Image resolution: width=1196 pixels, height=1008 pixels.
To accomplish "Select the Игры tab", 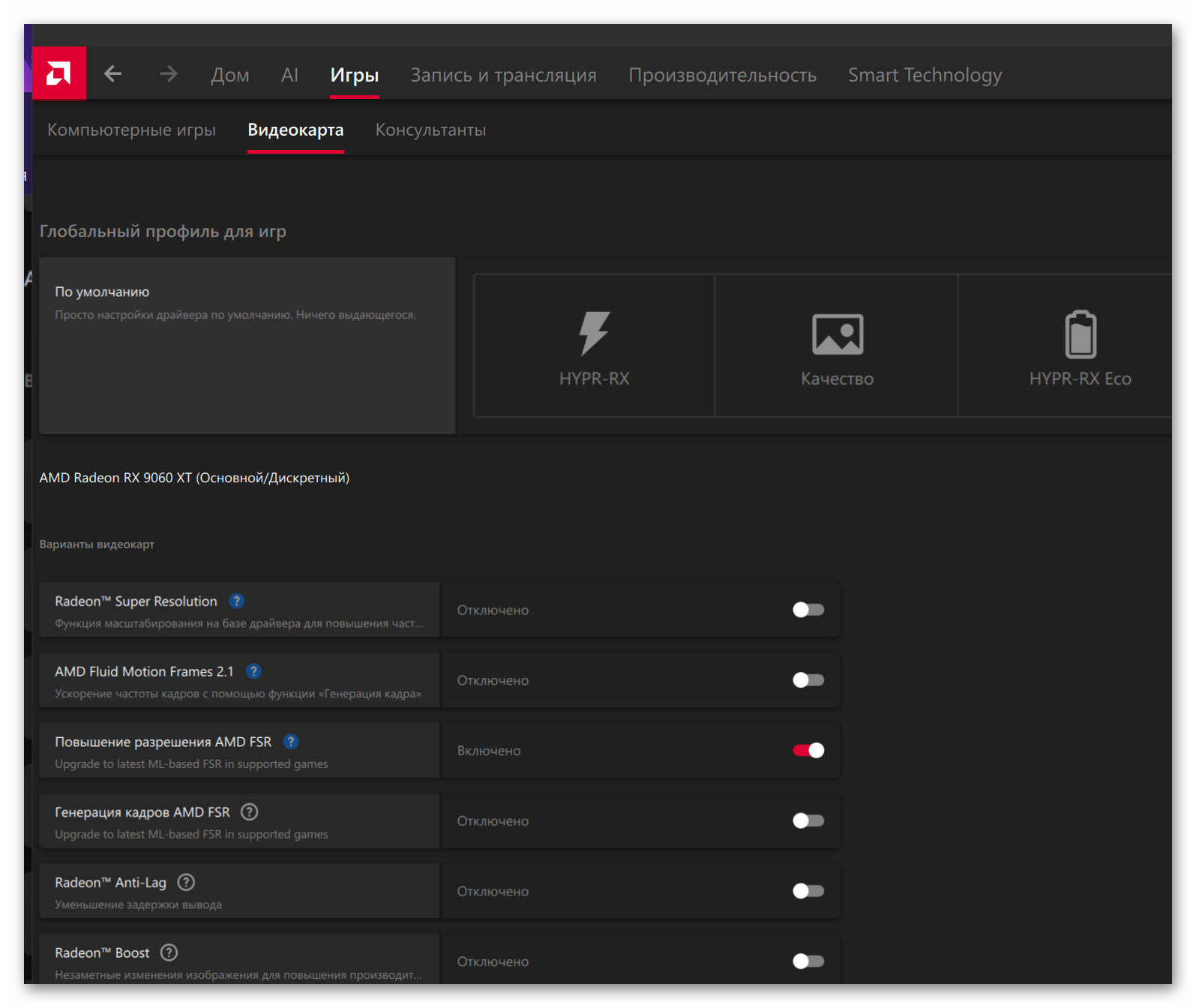I will click(x=355, y=75).
